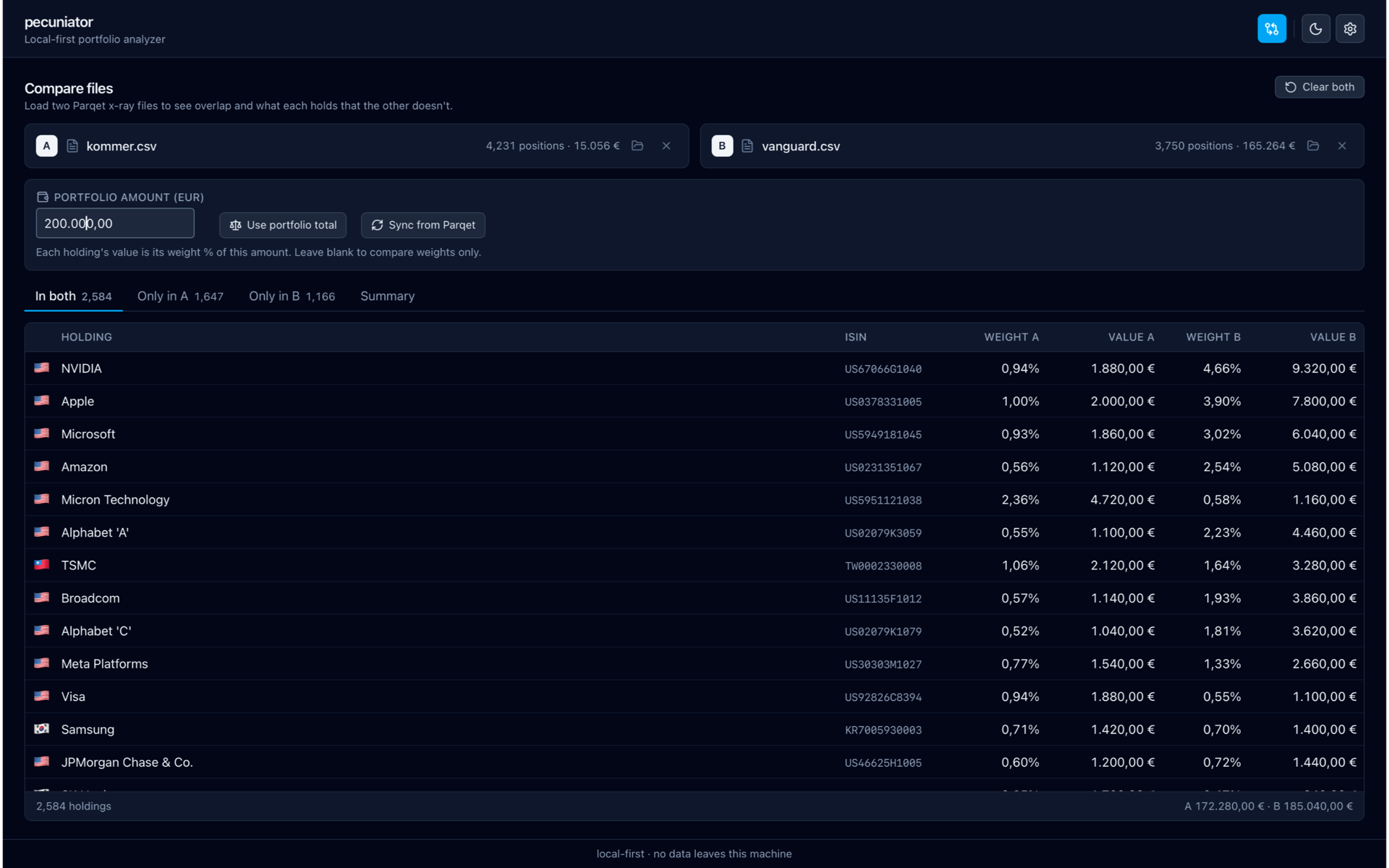Click Weight A 1,06% for TSMC

(1020, 566)
